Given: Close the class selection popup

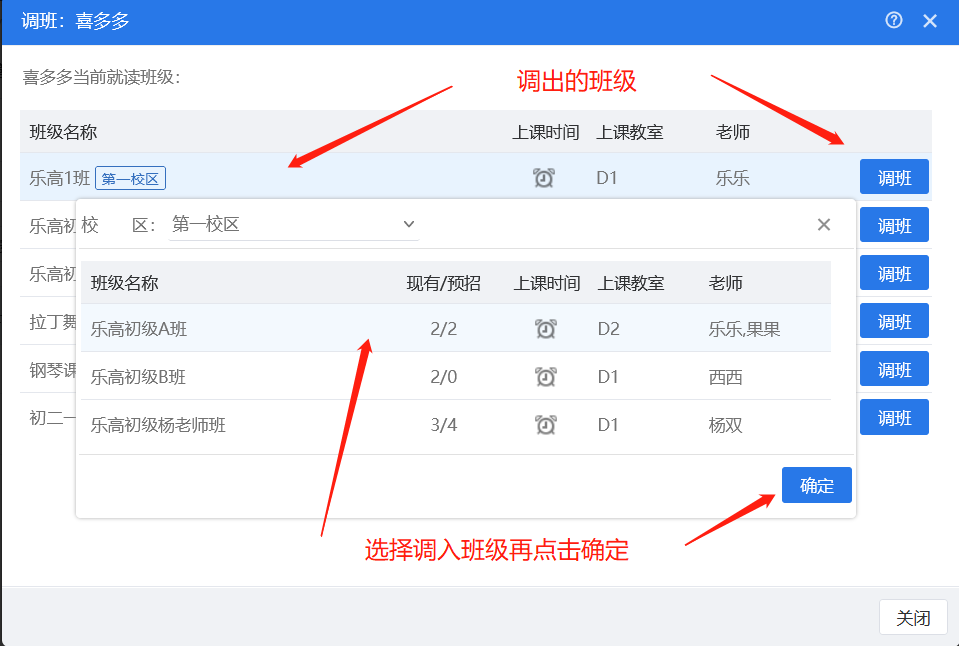Looking at the screenshot, I should tap(824, 225).
